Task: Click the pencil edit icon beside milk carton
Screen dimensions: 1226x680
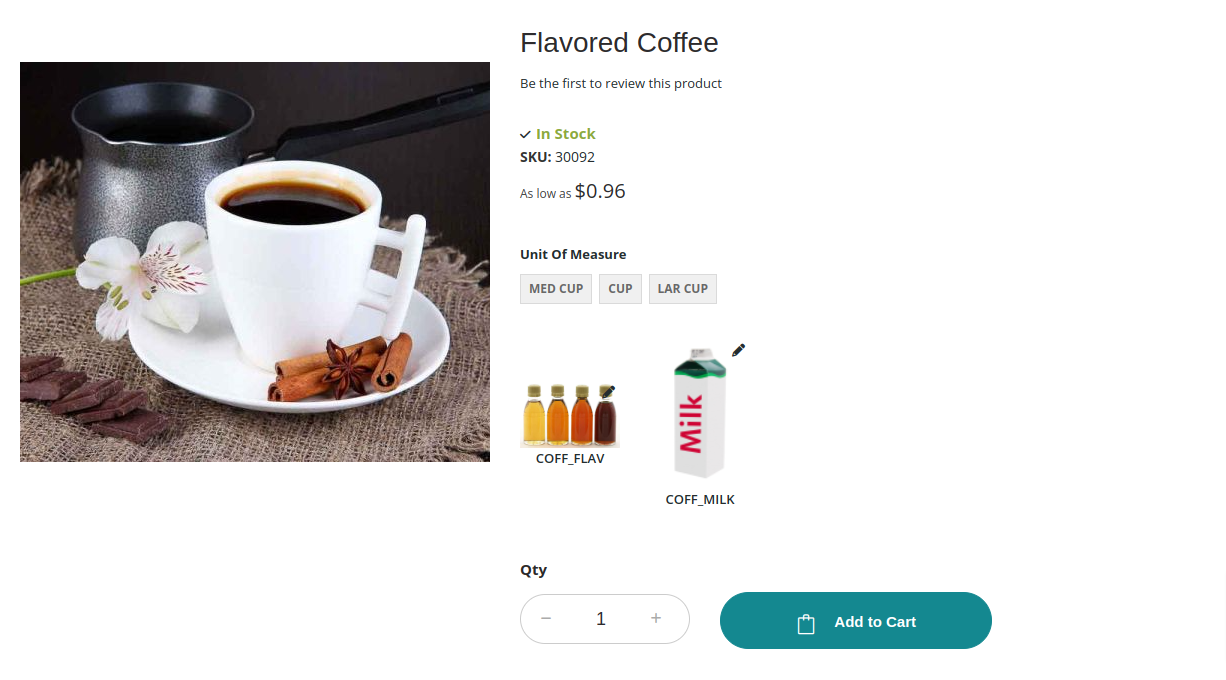Action: [738, 350]
